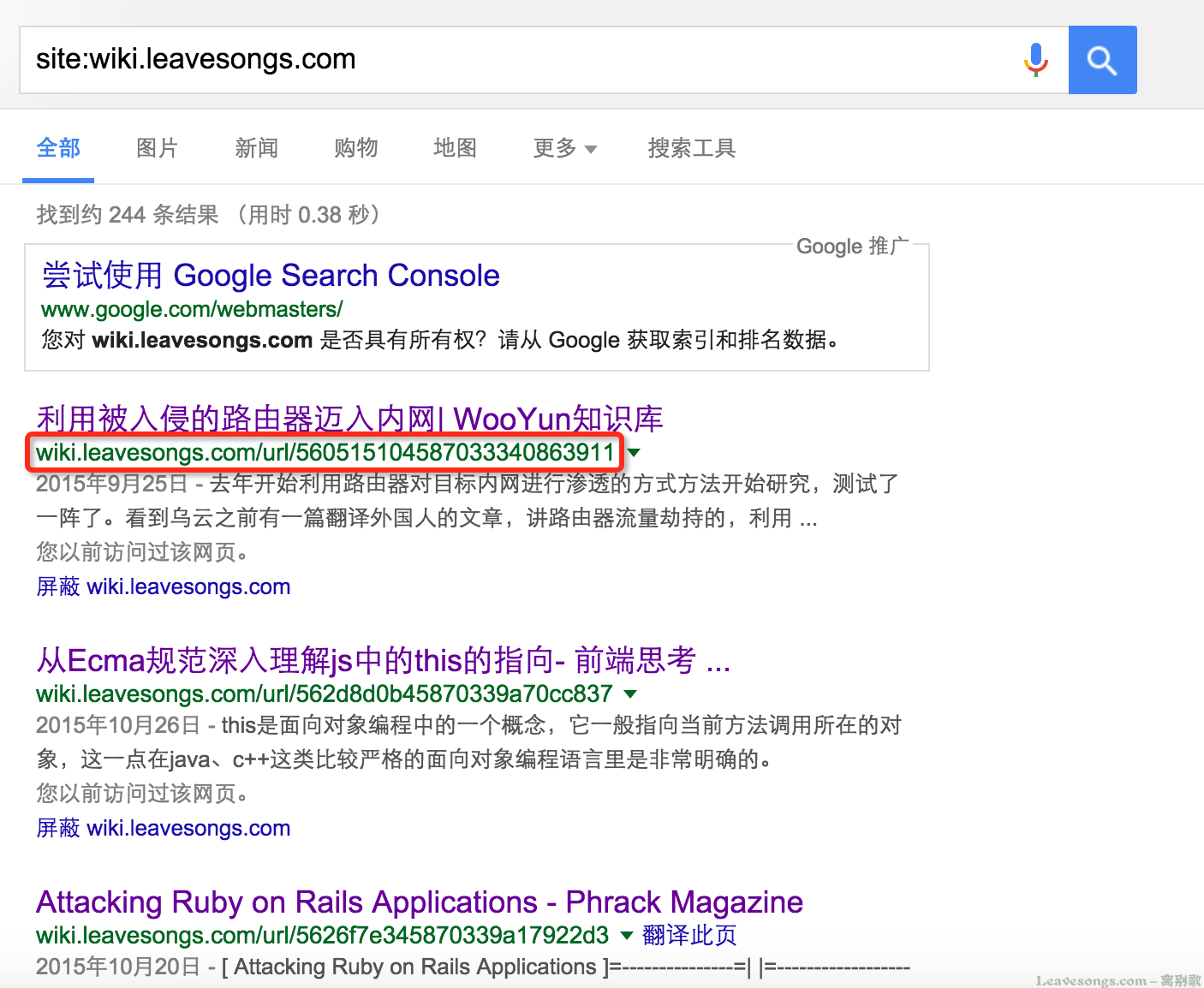Image resolution: width=1204 pixels, height=988 pixels.
Task: Click the URL ending in 9a70cc837
Action: pyautogui.click(x=325, y=693)
